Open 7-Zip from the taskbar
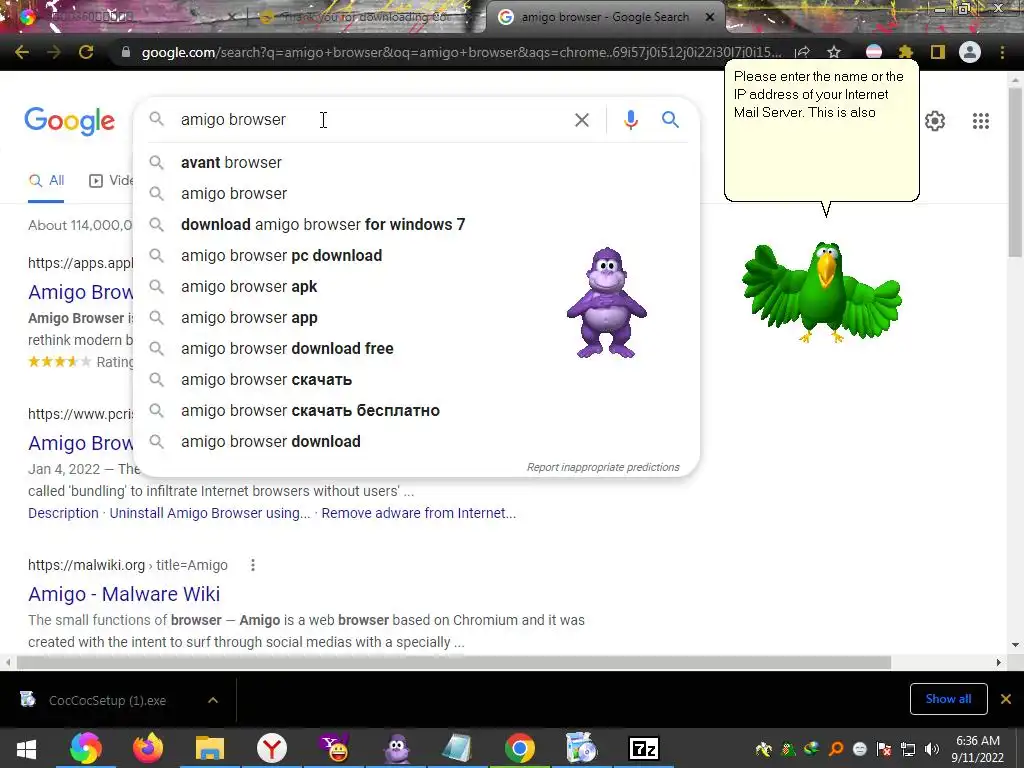 coord(643,748)
